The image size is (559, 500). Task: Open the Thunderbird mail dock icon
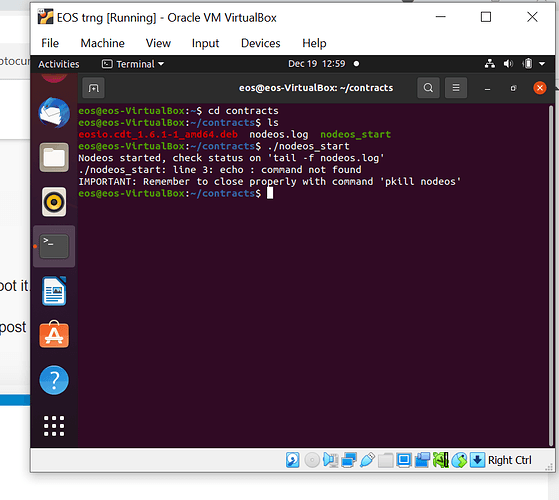[x=54, y=113]
